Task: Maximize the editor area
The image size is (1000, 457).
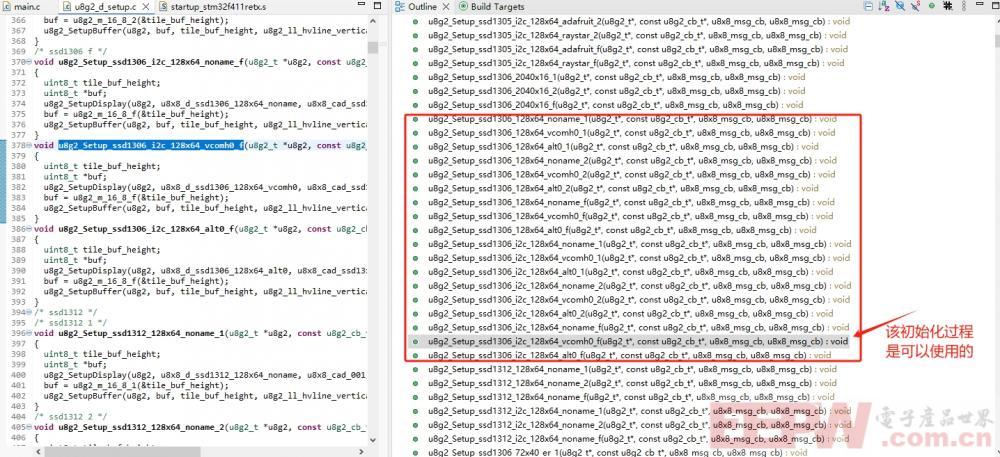Action: tap(377, 6)
